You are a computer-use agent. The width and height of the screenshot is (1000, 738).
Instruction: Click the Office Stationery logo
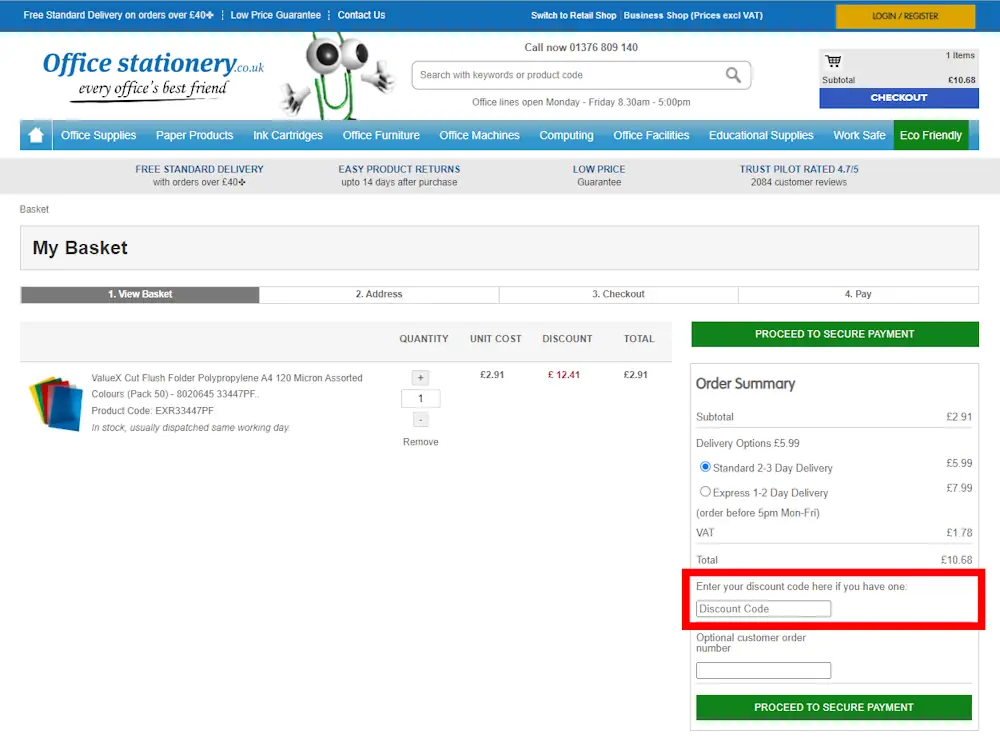click(x=153, y=75)
